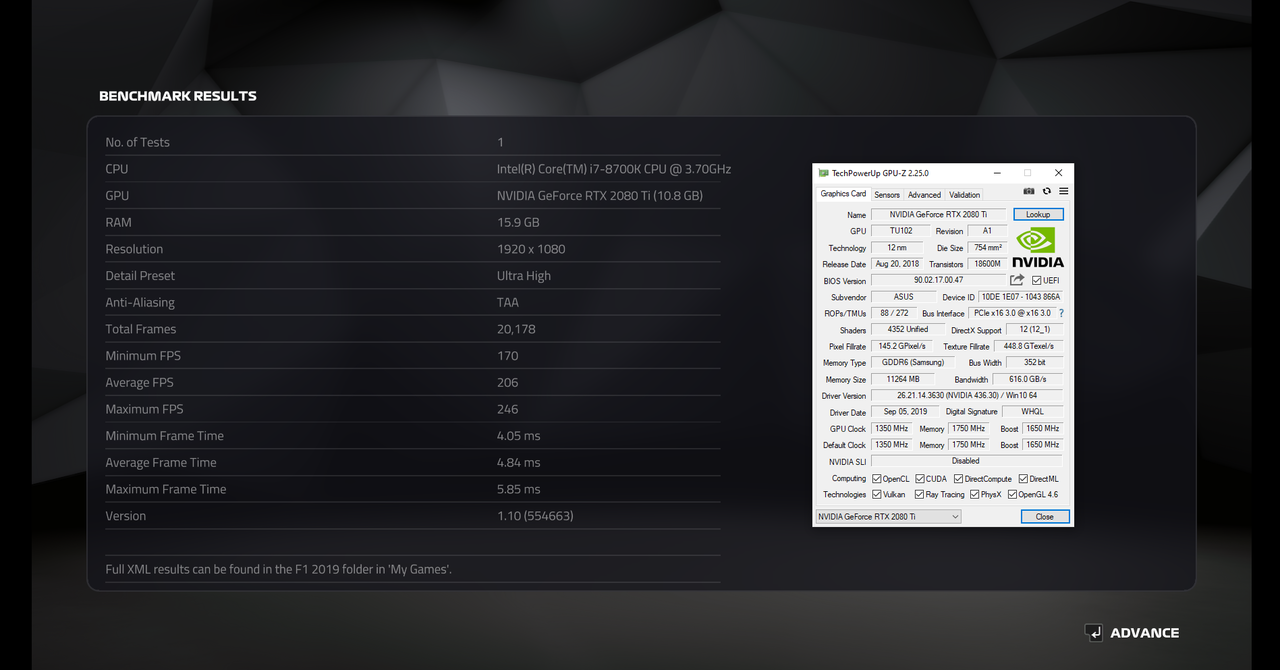Image resolution: width=1280 pixels, height=670 pixels.
Task: Click the Minimum FPS value 170
Action: coord(508,355)
